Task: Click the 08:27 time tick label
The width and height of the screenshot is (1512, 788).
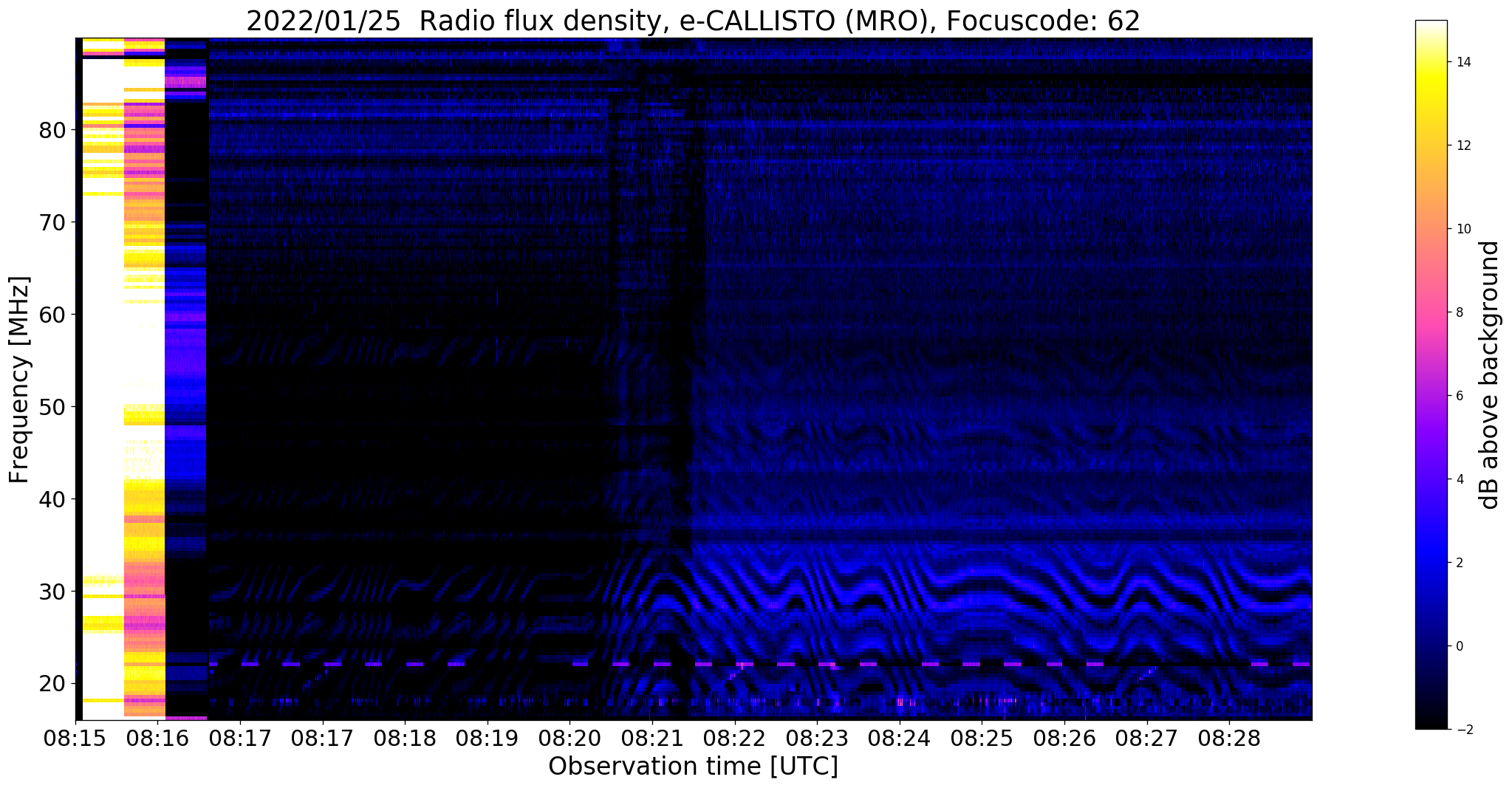Action: point(1147,739)
